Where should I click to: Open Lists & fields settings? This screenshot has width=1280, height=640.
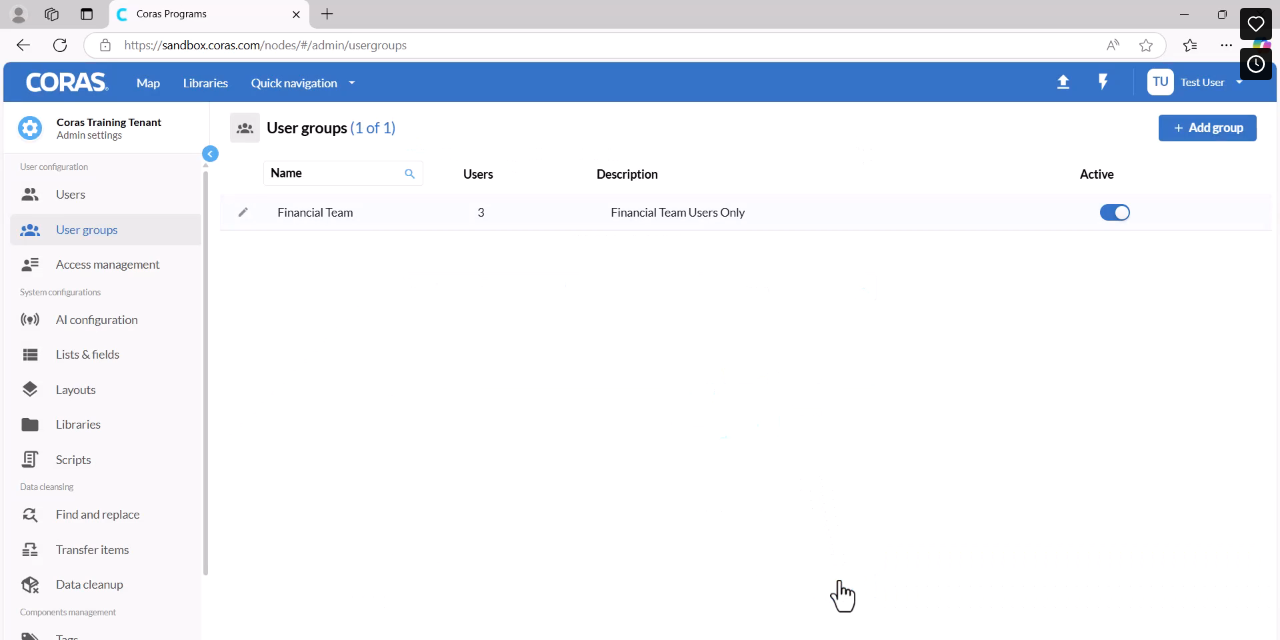[x=106, y=355]
